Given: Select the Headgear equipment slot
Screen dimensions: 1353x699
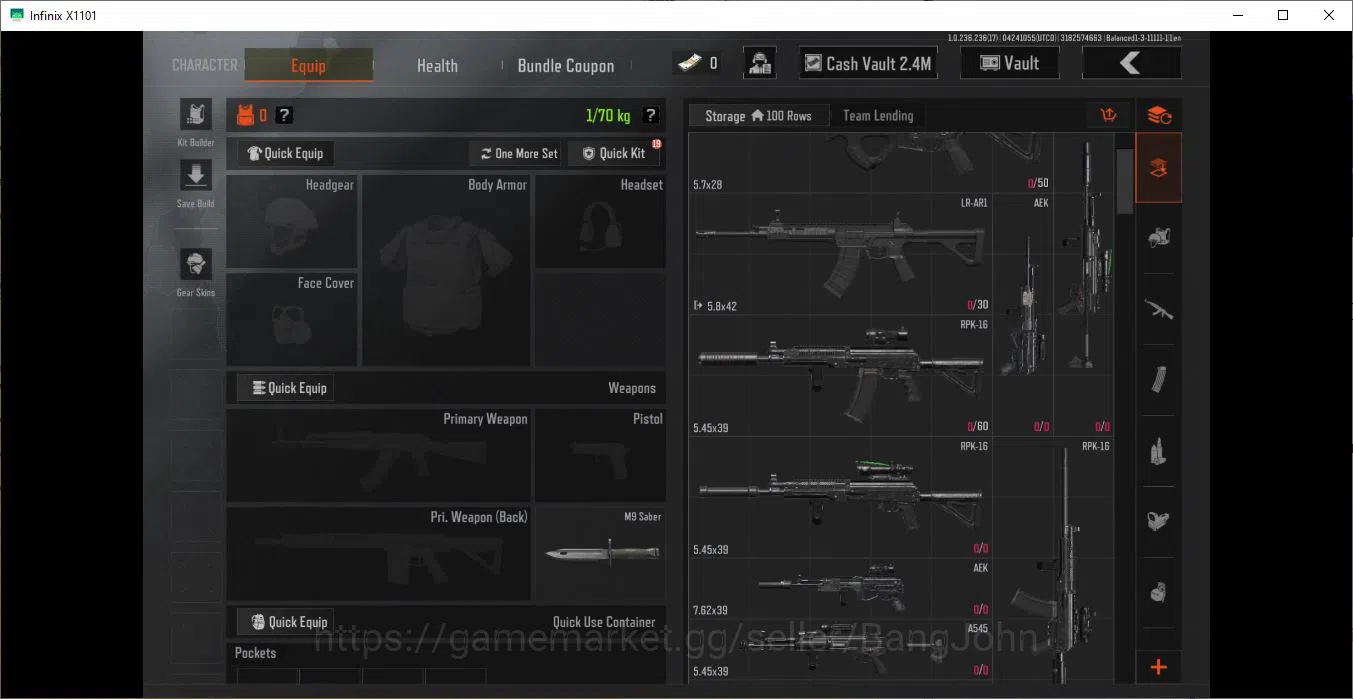Looking at the screenshot, I should point(292,221).
